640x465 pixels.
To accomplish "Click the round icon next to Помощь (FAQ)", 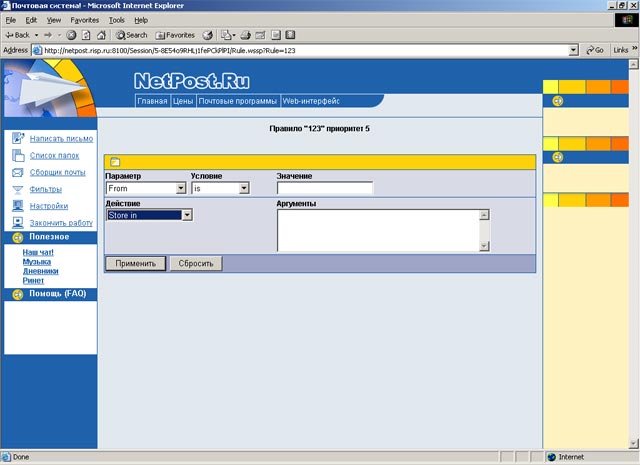I will tap(18, 294).
